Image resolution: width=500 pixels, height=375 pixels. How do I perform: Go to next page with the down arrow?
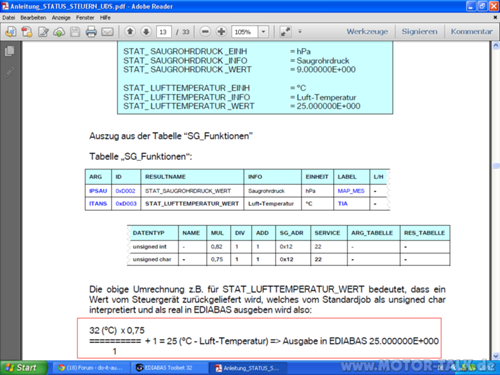146,32
